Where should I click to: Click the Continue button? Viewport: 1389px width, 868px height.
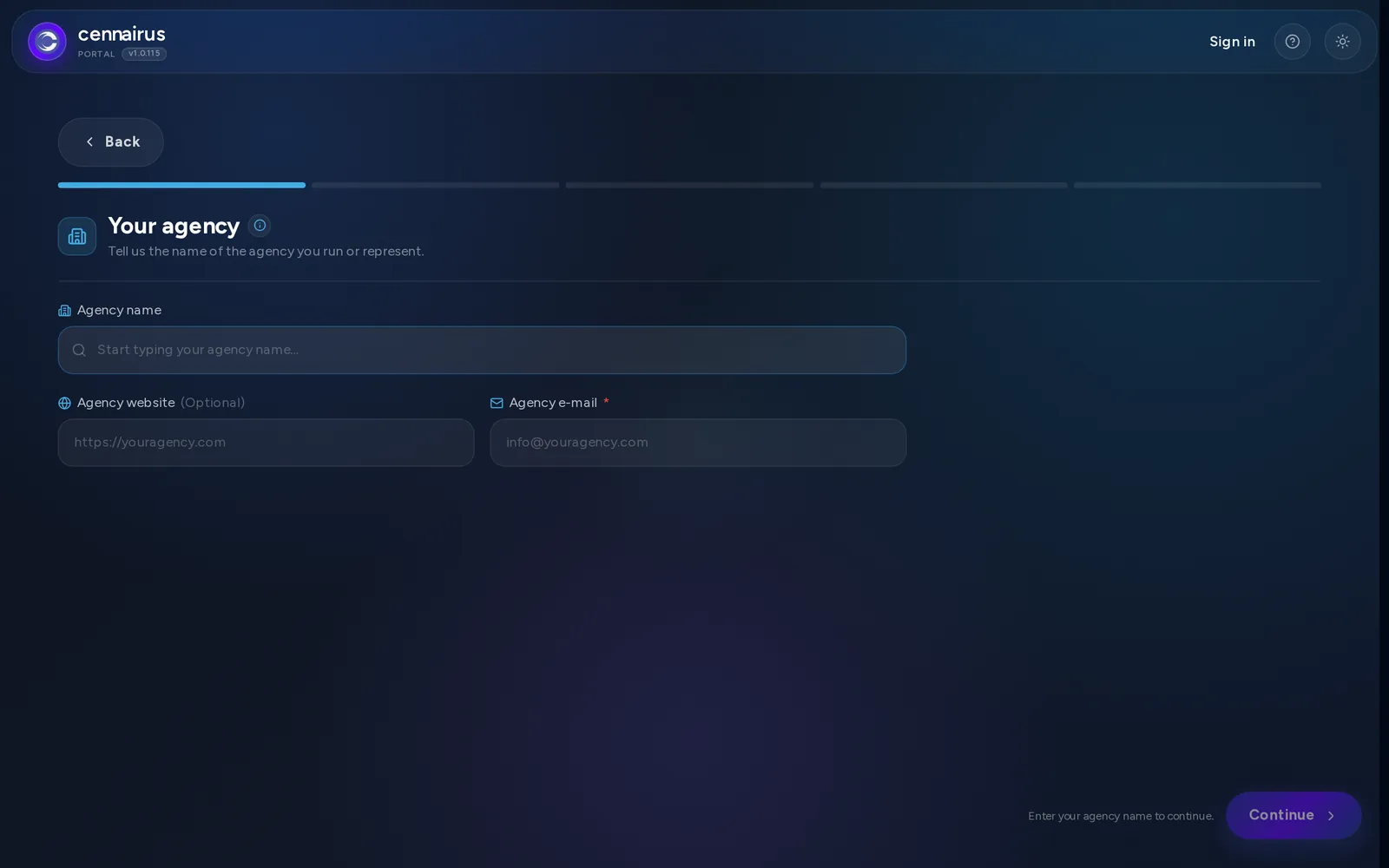click(x=1294, y=815)
